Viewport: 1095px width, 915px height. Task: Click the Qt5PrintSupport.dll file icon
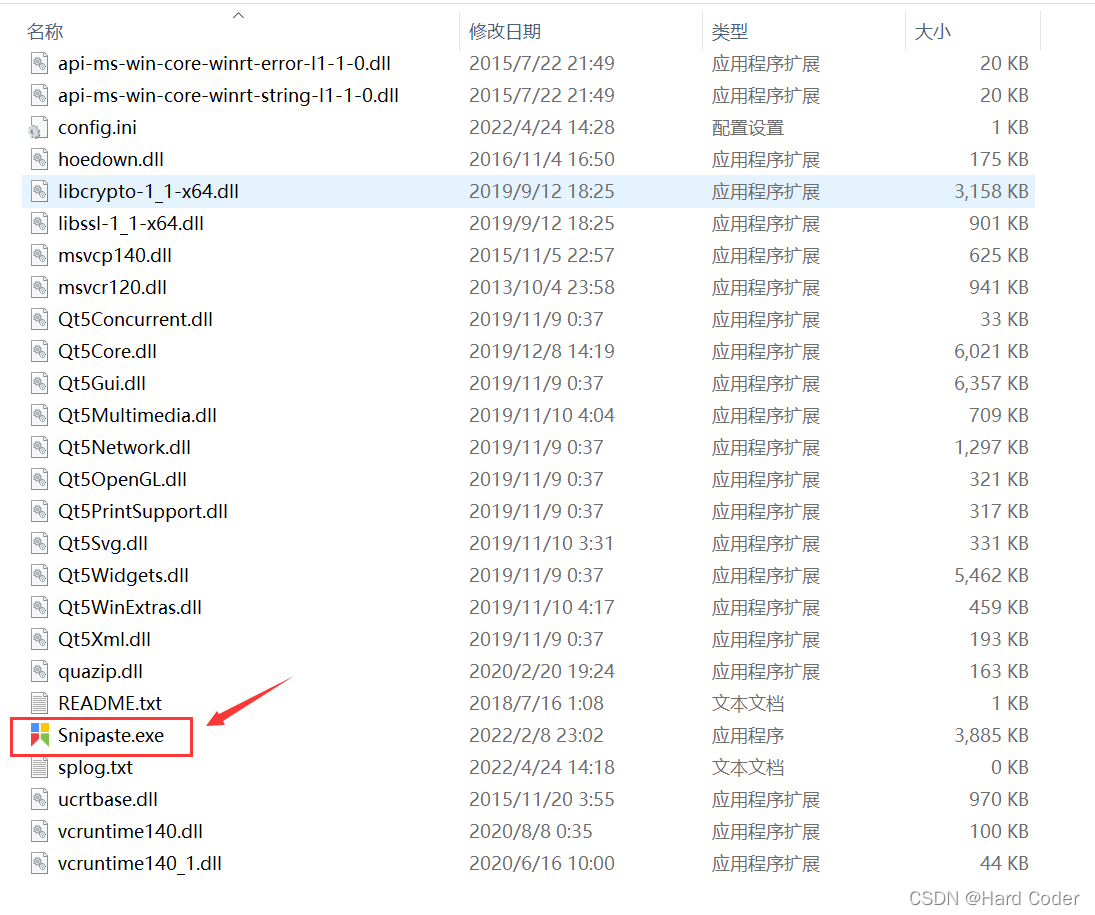coord(40,512)
